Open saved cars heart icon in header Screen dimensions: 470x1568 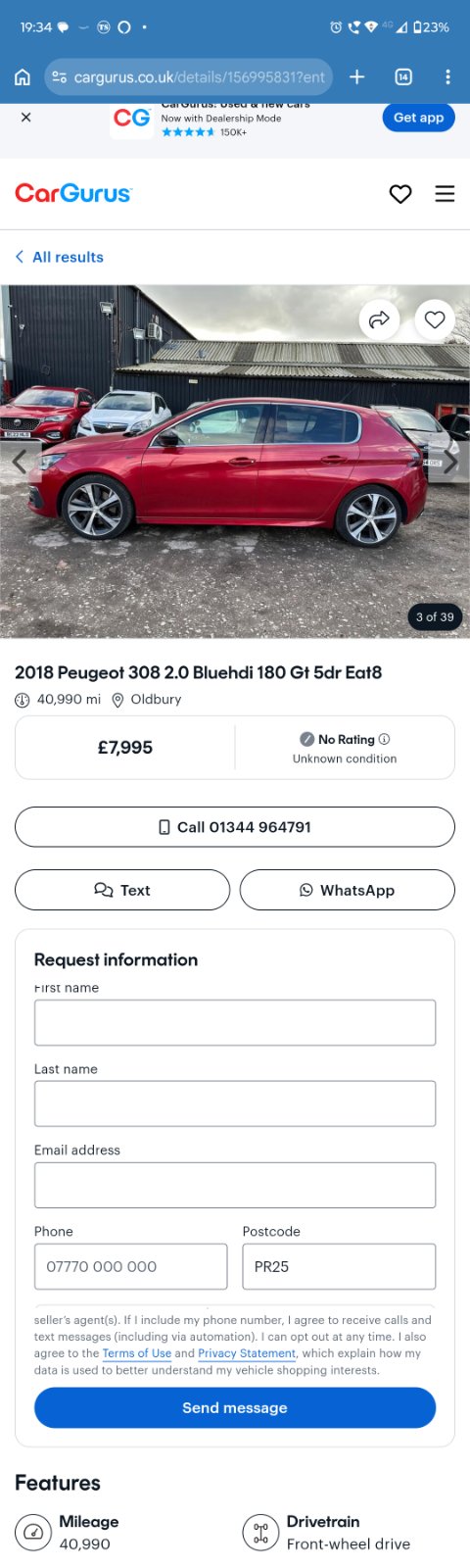pos(400,194)
